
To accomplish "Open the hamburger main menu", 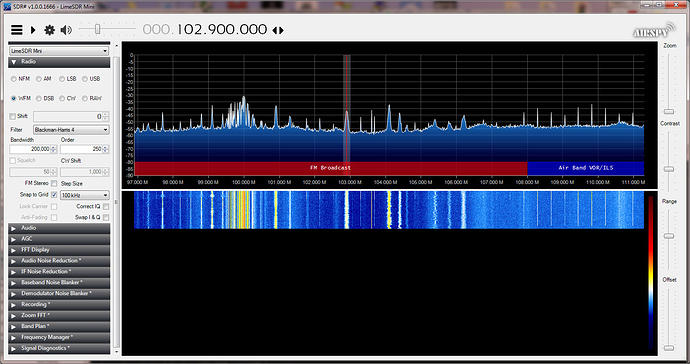I will pos(17,30).
